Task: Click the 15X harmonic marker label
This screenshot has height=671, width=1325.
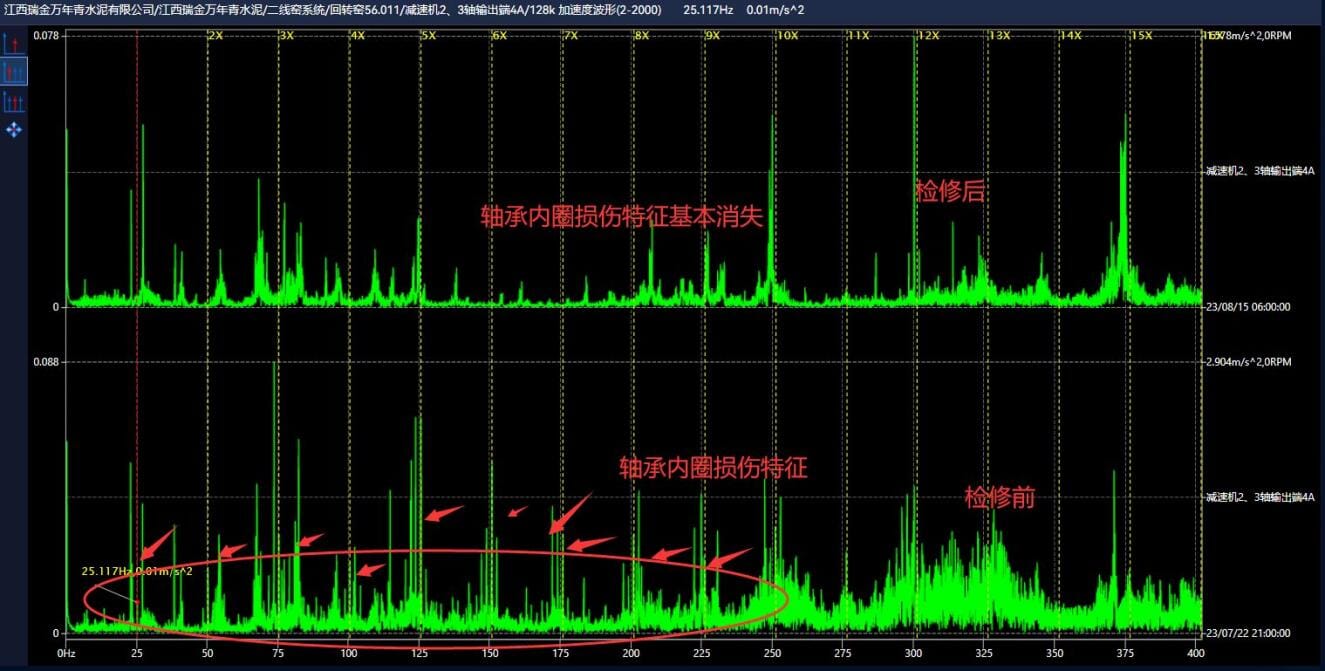Action: pyautogui.click(x=1141, y=36)
